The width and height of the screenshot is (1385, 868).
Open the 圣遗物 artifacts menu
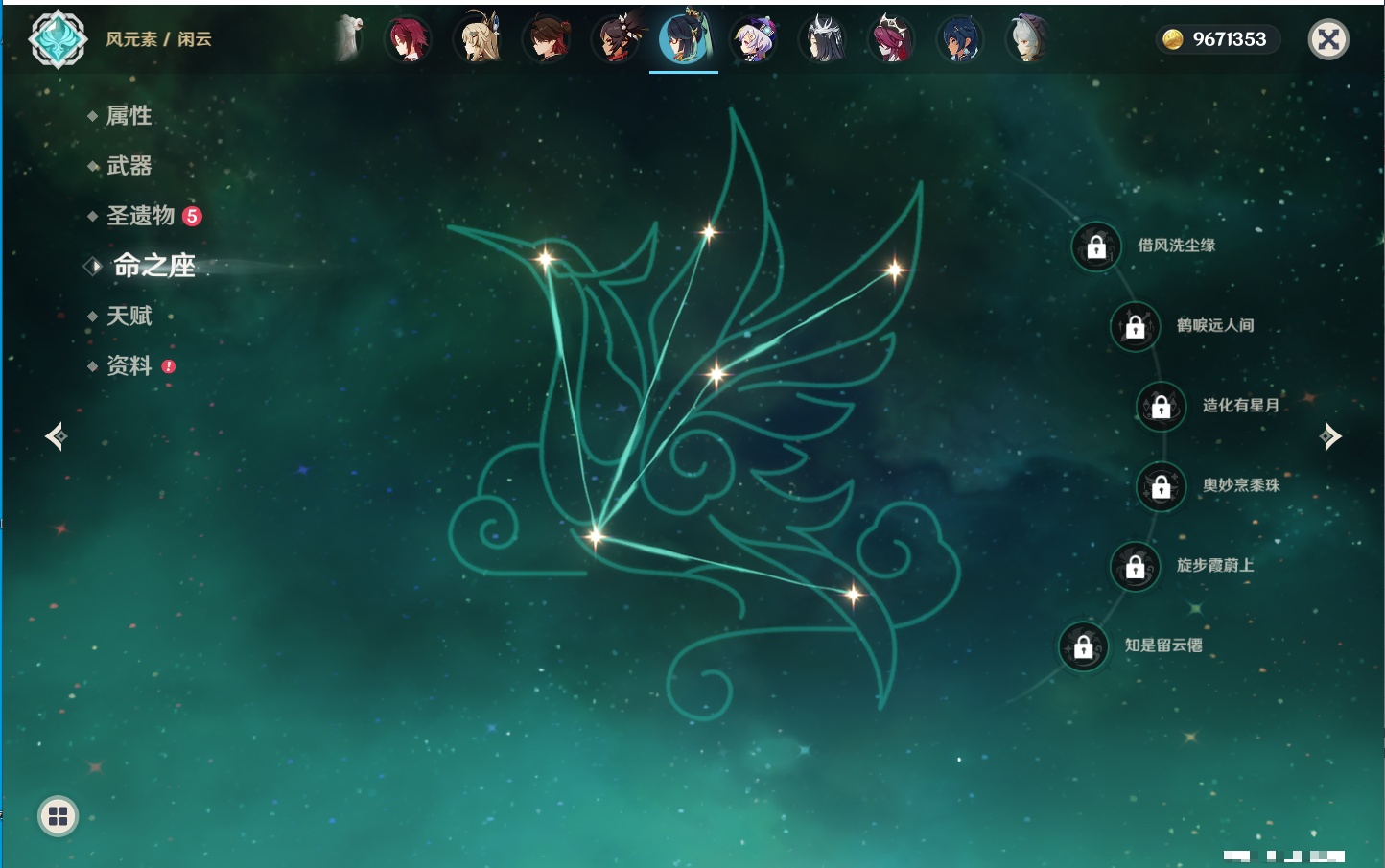click(140, 216)
